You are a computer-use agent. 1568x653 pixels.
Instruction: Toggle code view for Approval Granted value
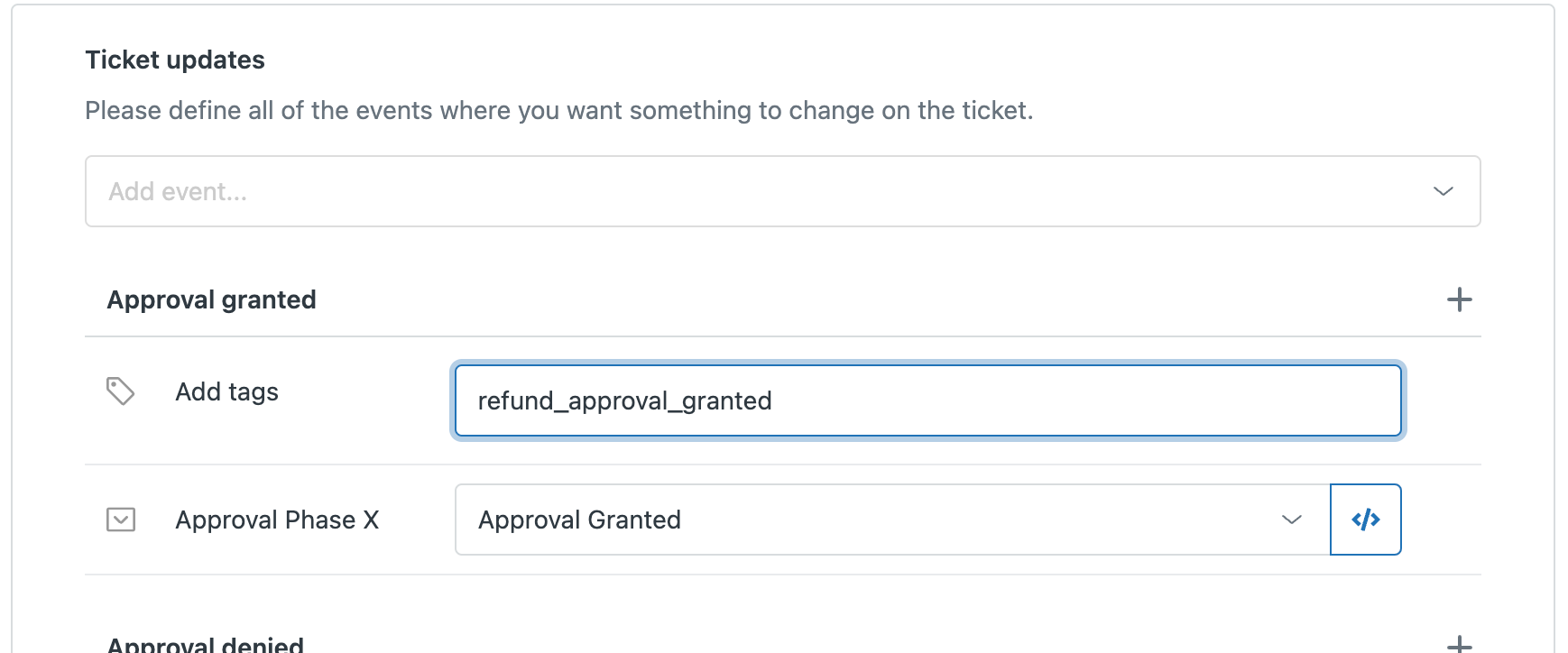coord(1365,520)
